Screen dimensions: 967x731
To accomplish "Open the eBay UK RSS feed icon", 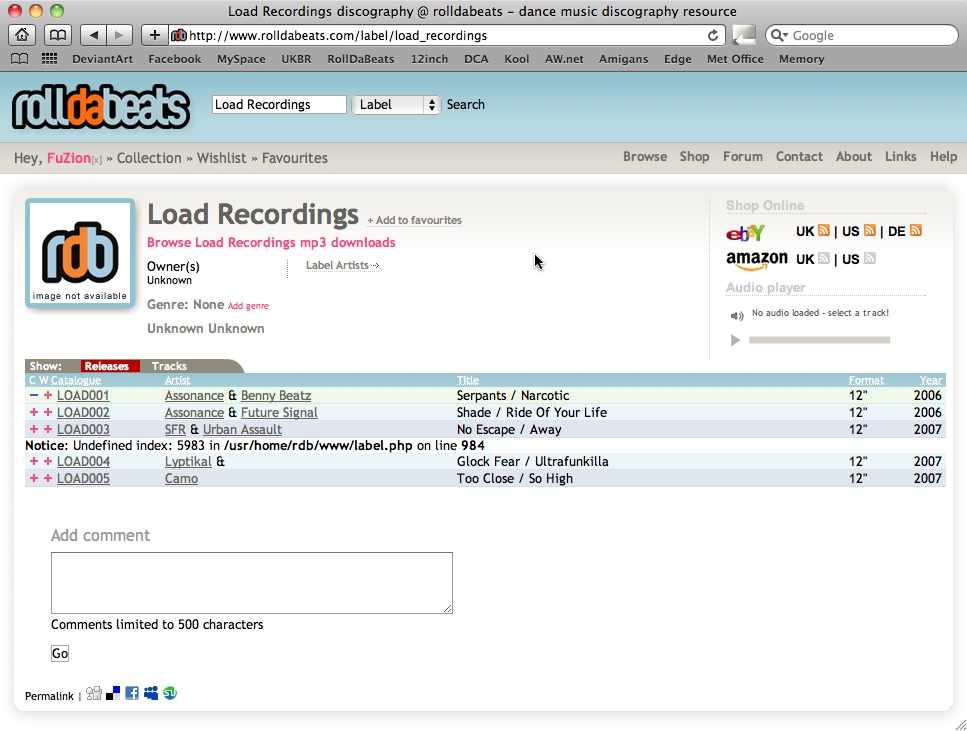I will click(x=824, y=230).
